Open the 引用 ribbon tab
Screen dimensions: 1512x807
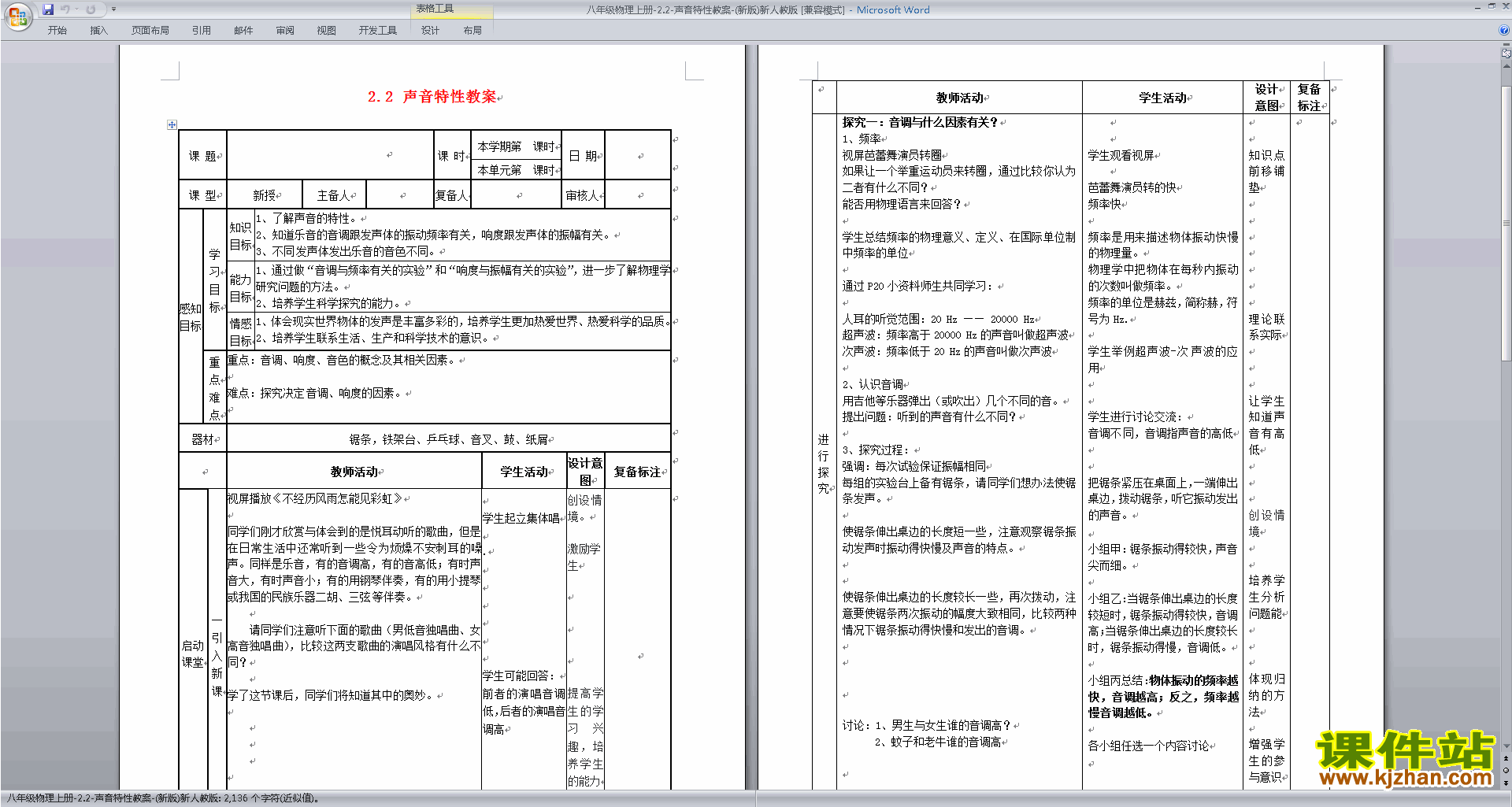tap(202, 31)
